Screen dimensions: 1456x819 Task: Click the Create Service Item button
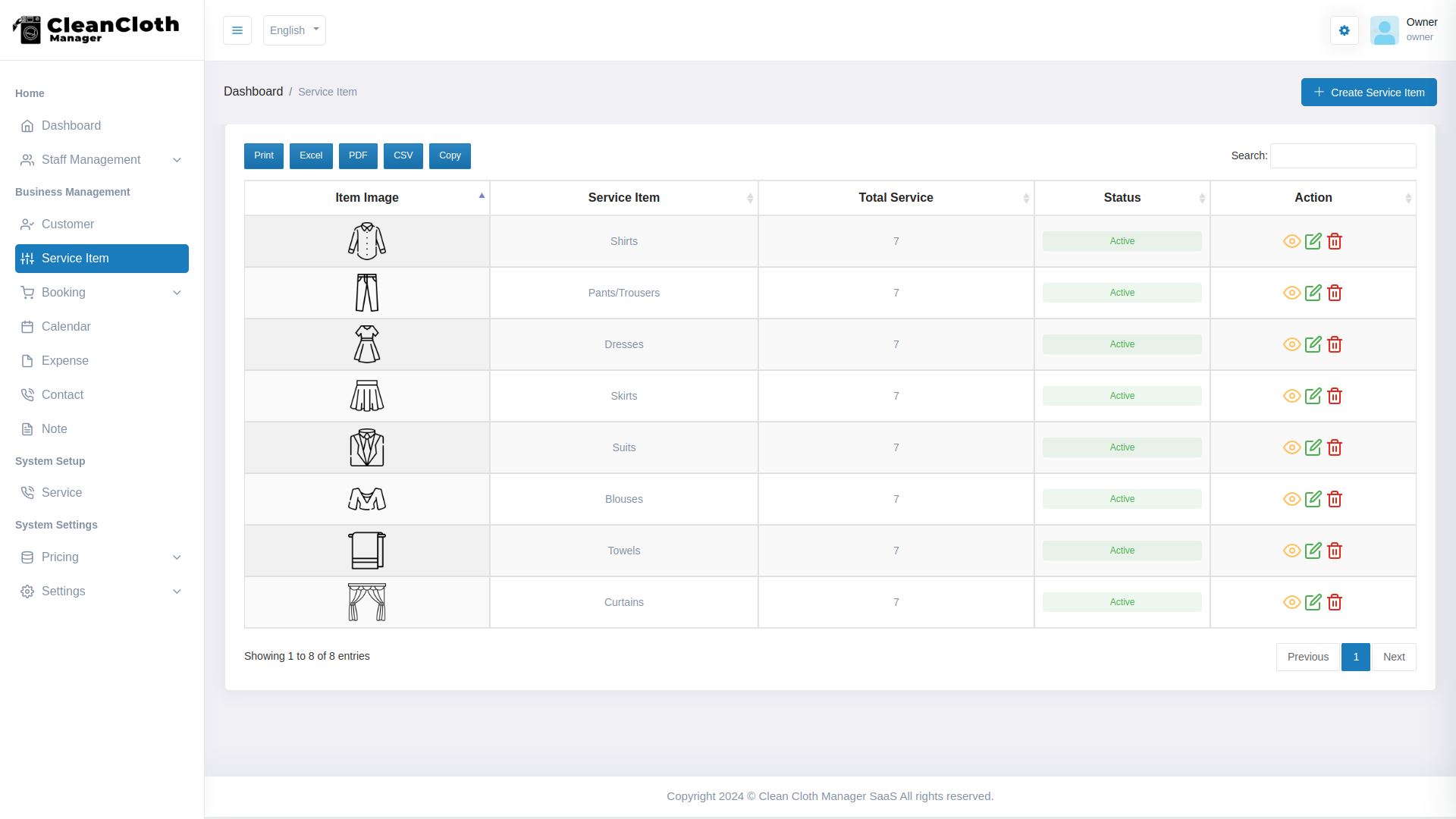click(x=1368, y=92)
